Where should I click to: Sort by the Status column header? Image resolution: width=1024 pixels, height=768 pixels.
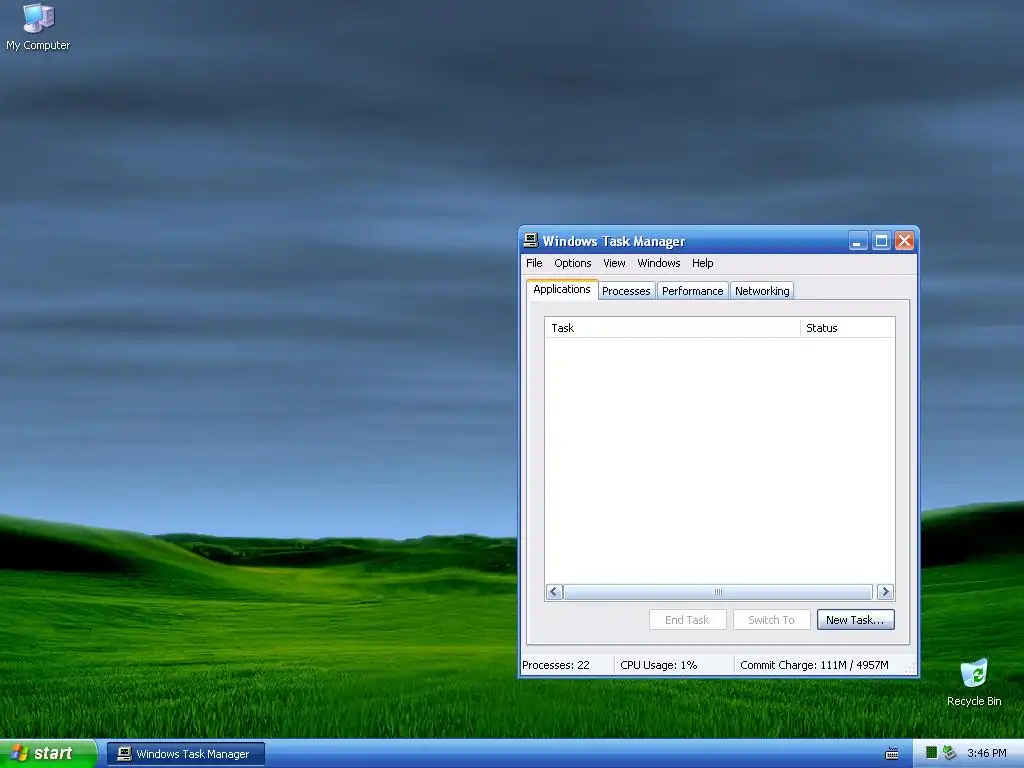847,328
